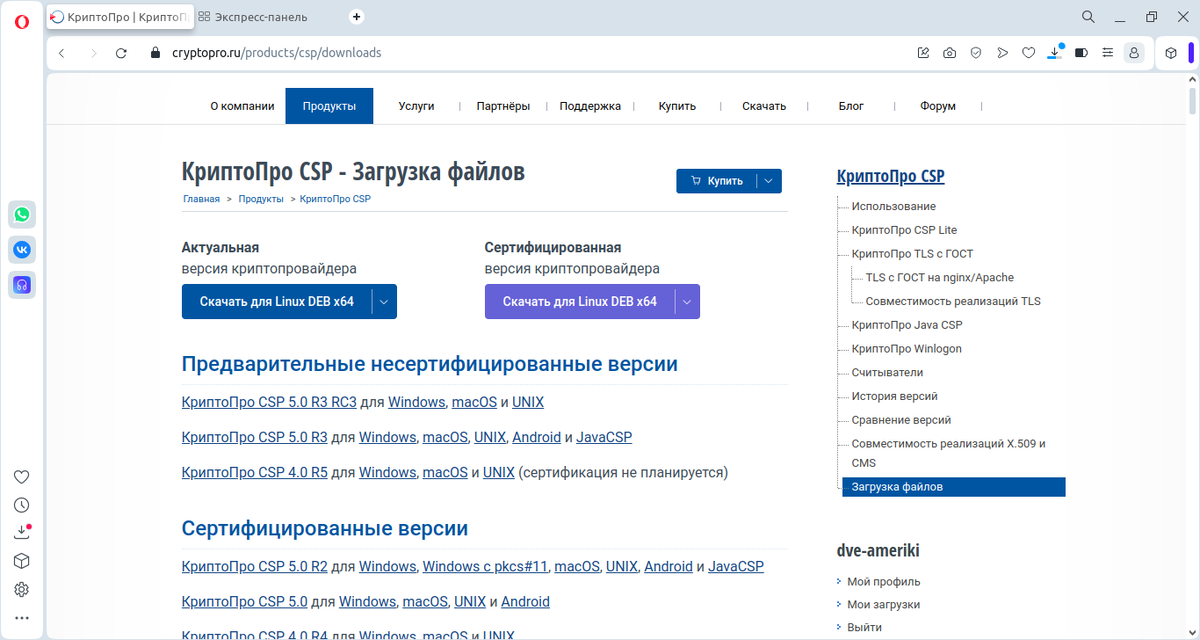Expand dropdown arrow of purple Скачать button

point(688,302)
